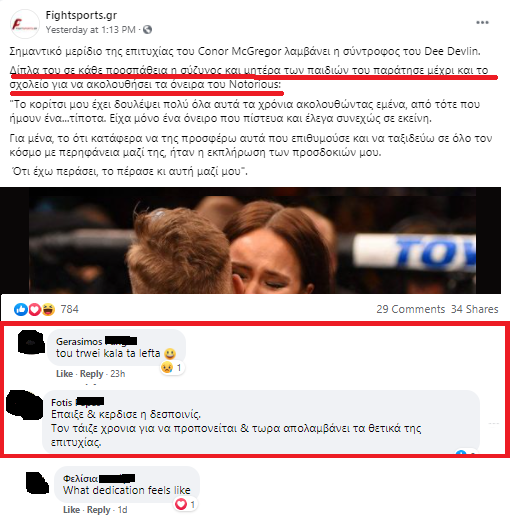Open the 23h timestamp on Gerasimos's comment
Viewport: 510px width, 523px height.
(x=118, y=374)
